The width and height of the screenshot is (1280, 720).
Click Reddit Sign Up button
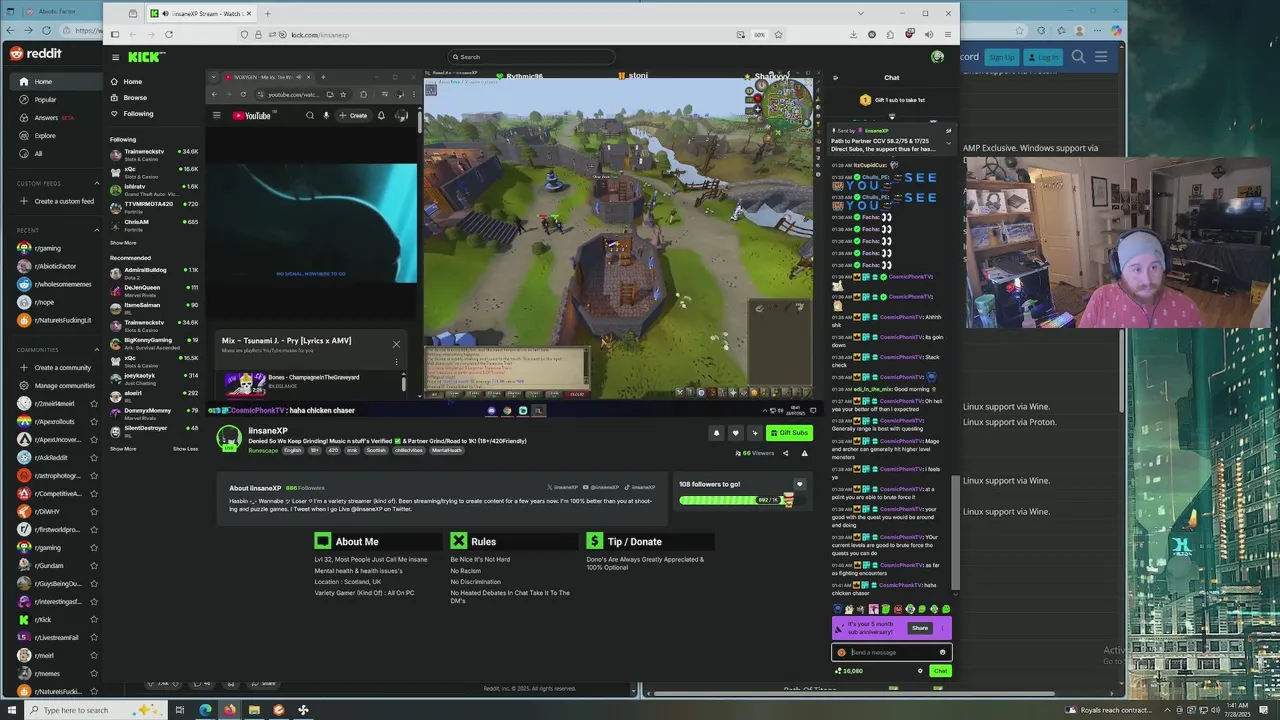click(1001, 57)
